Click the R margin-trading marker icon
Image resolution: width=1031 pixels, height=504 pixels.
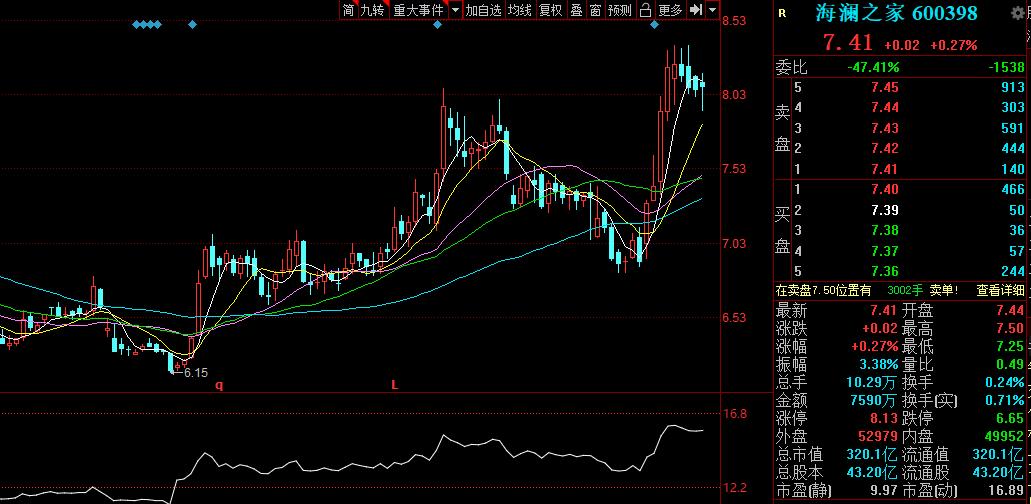click(781, 14)
